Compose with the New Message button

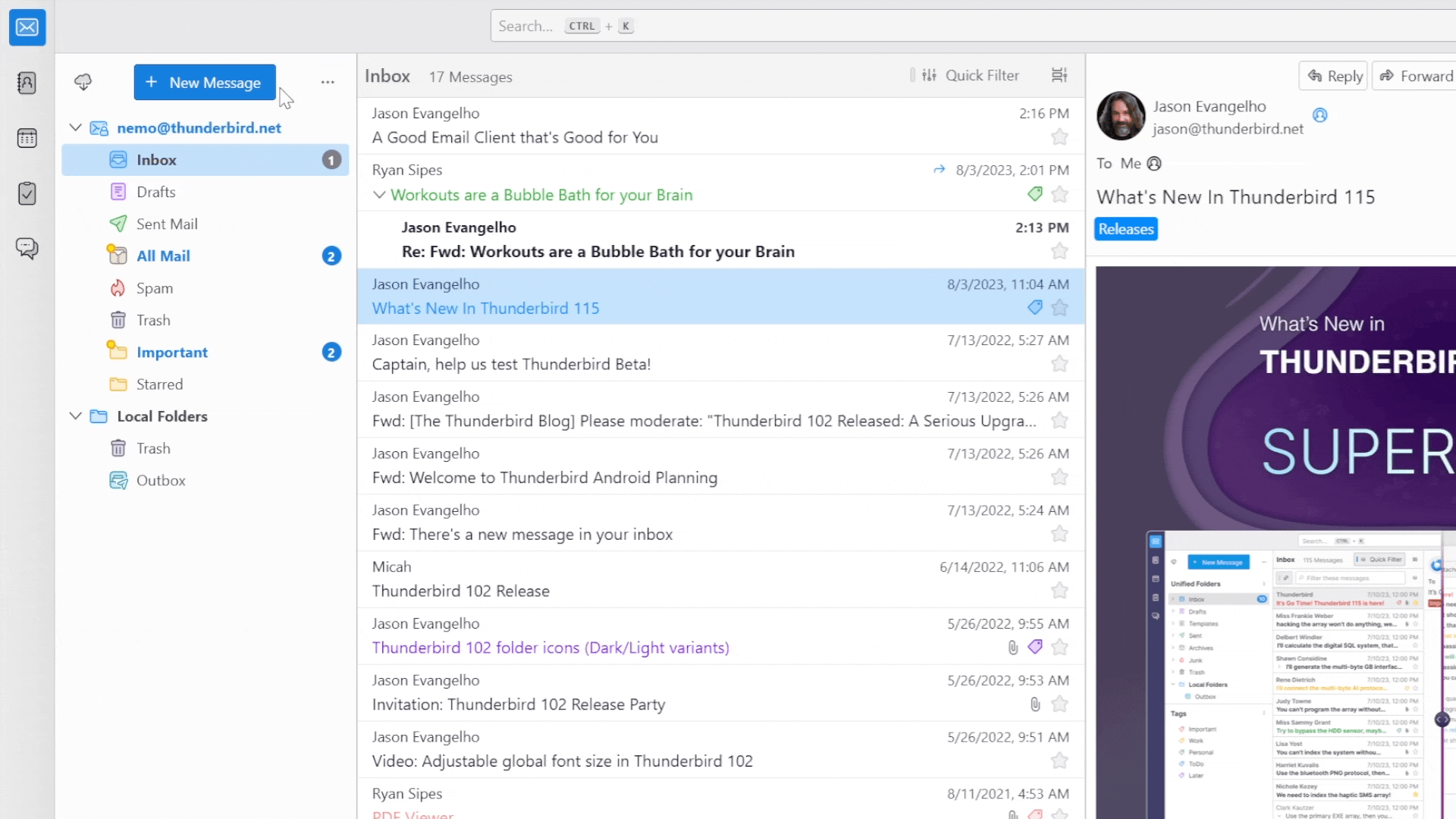[205, 82]
